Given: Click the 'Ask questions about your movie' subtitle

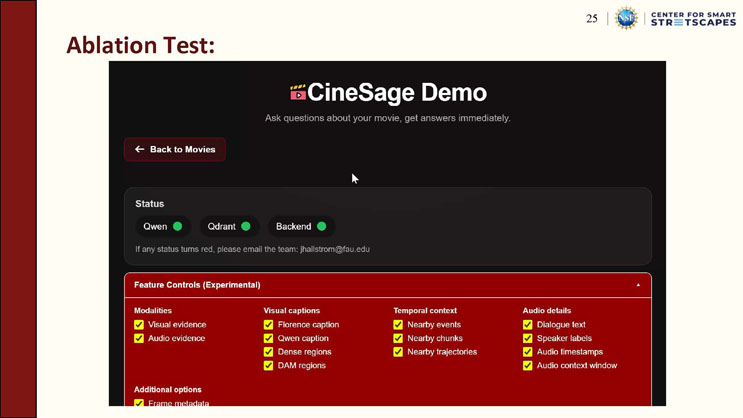Looking at the screenshot, I should coord(388,118).
